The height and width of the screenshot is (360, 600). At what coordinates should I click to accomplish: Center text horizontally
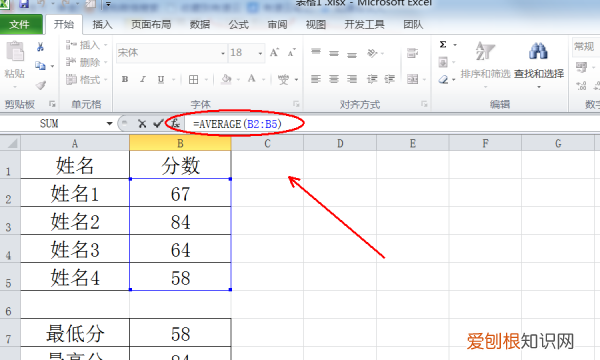coord(334,79)
